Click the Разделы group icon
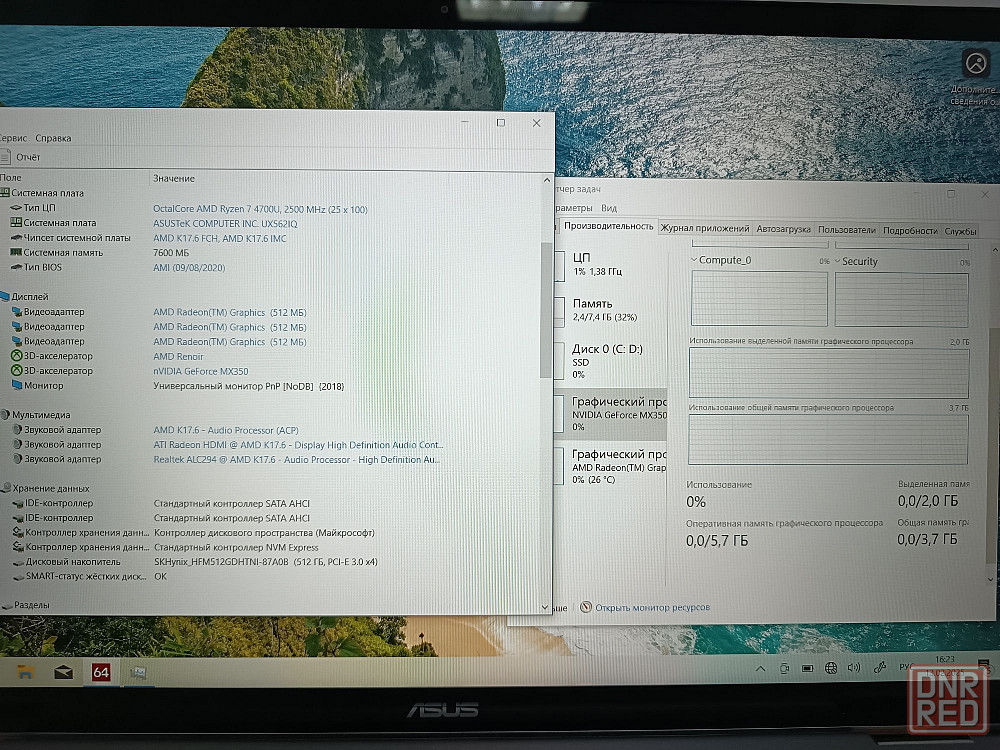Image resolution: width=1000 pixels, height=750 pixels. click(x=6, y=605)
